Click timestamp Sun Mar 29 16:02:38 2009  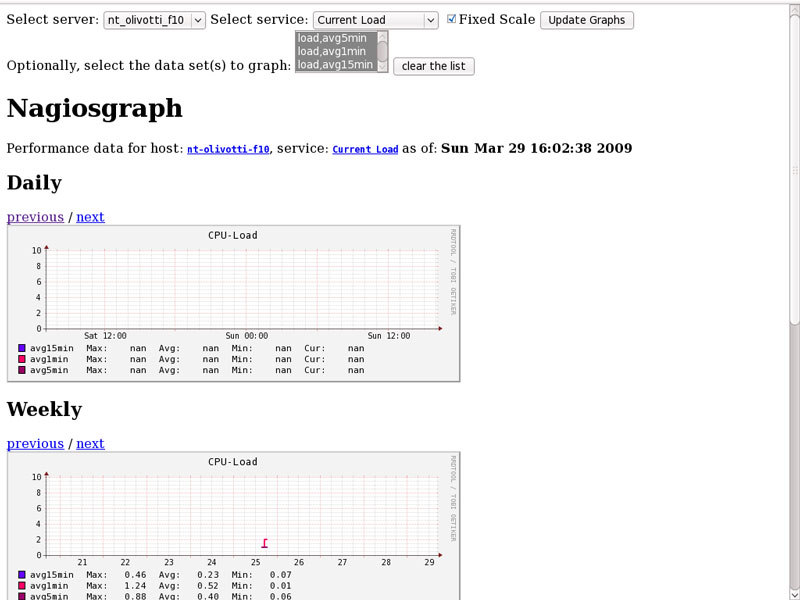[537, 148]
